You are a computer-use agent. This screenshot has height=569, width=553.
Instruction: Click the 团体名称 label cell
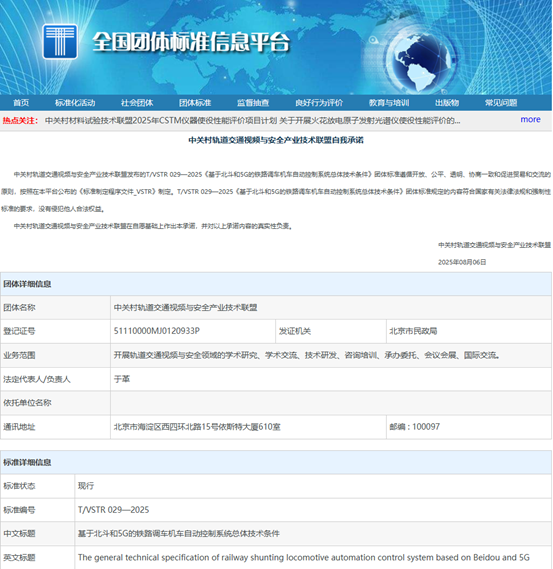click(x=55, y=307)
